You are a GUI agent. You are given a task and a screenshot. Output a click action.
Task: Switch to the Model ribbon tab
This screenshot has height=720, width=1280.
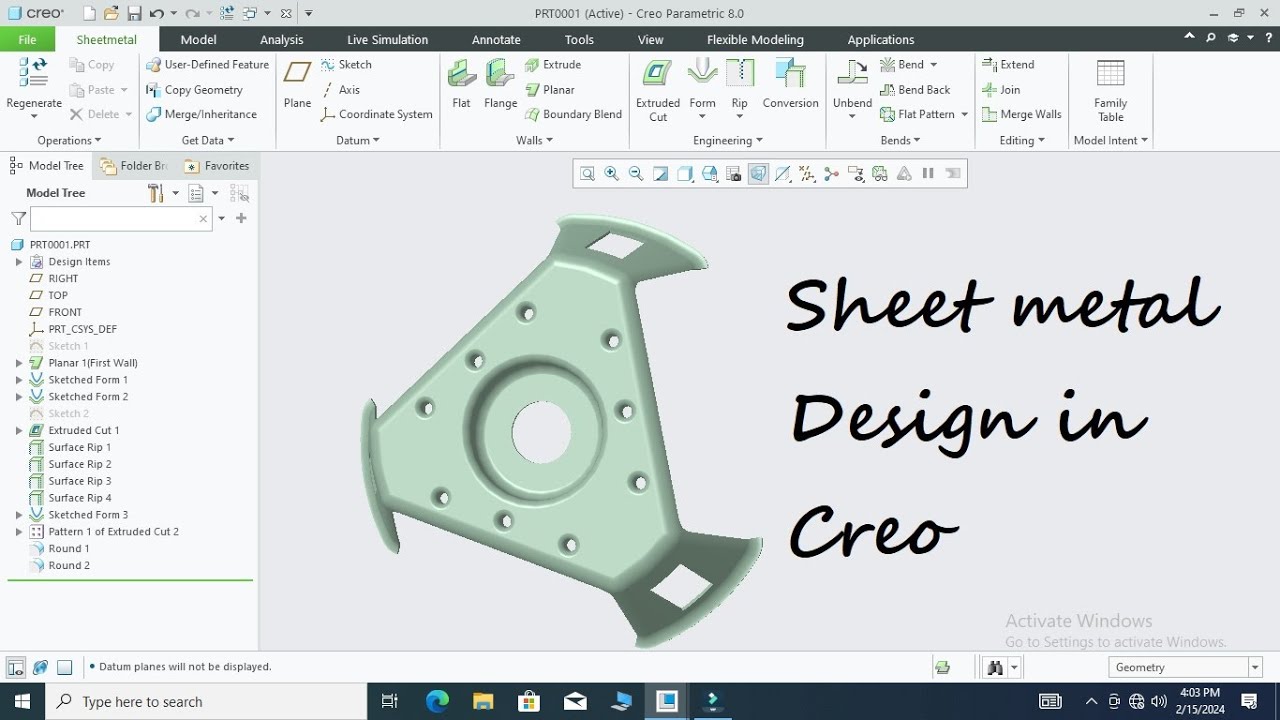198,40
